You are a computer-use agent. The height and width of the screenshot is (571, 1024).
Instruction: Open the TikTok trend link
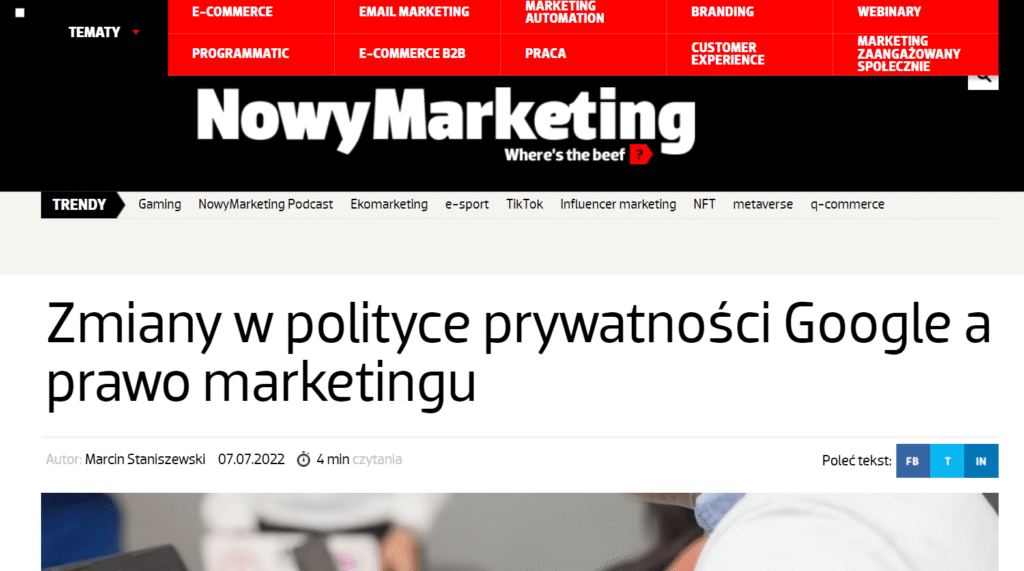point(524,204)
